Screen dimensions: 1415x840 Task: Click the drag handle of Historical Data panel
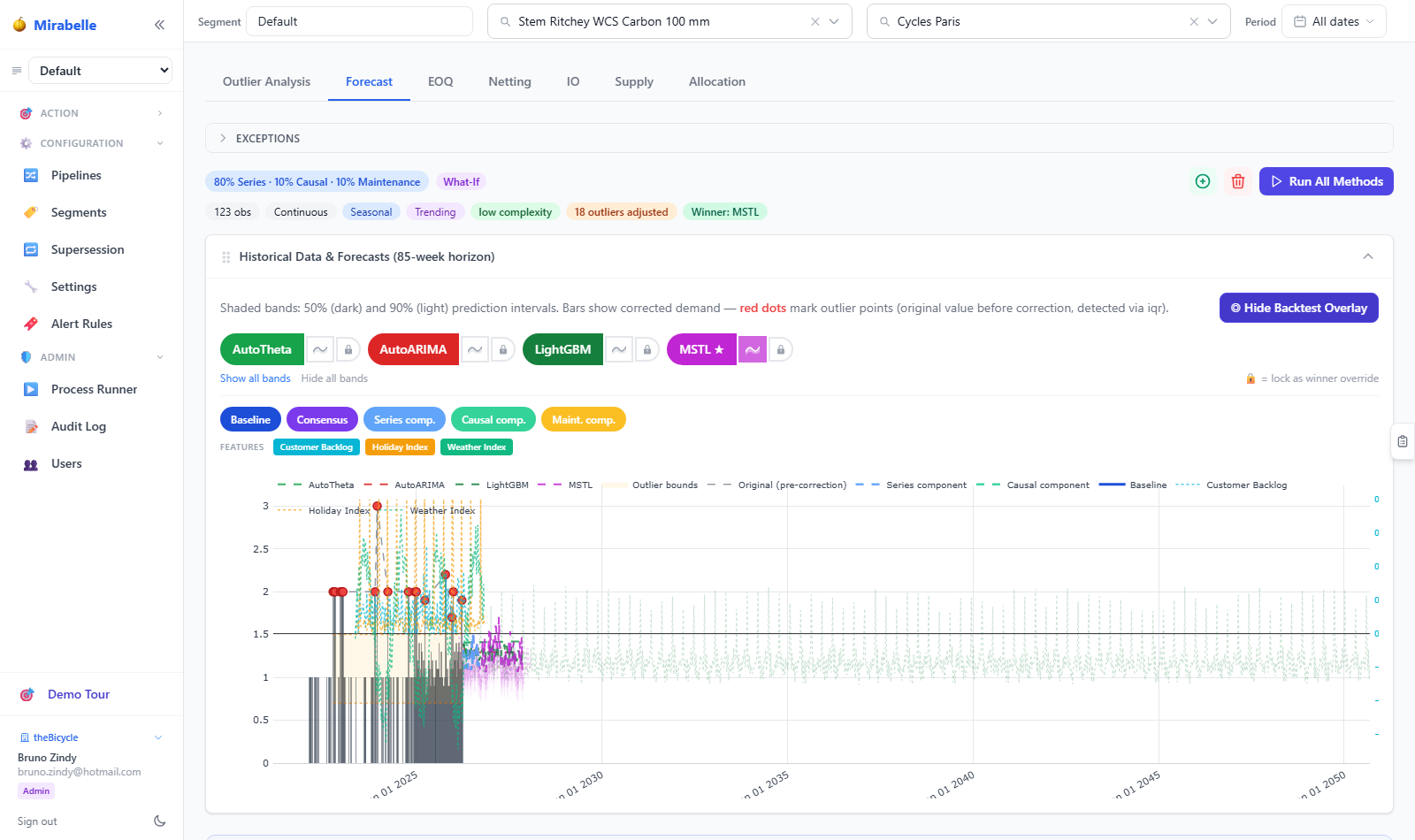226,256
